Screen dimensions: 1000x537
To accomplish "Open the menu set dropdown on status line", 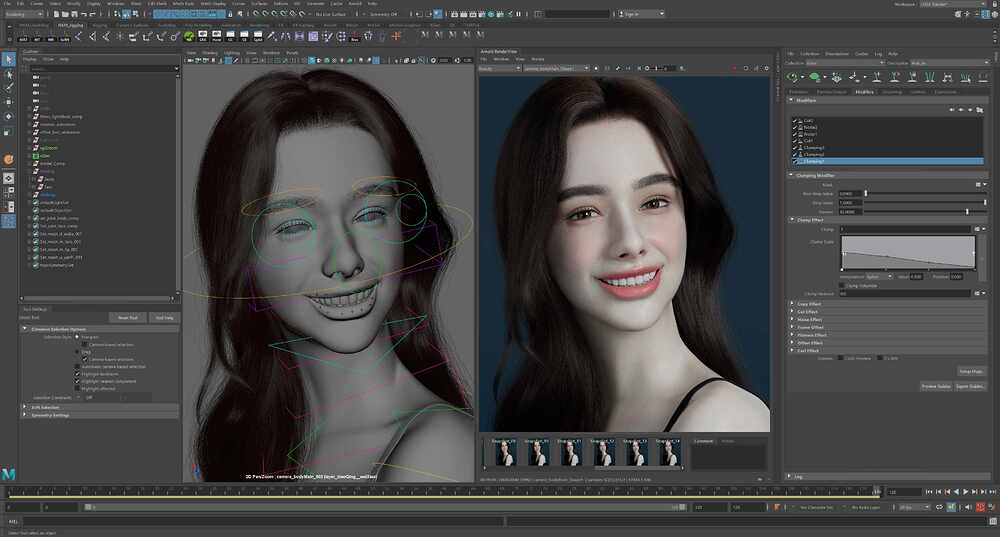I will click(x=24, y=13).
